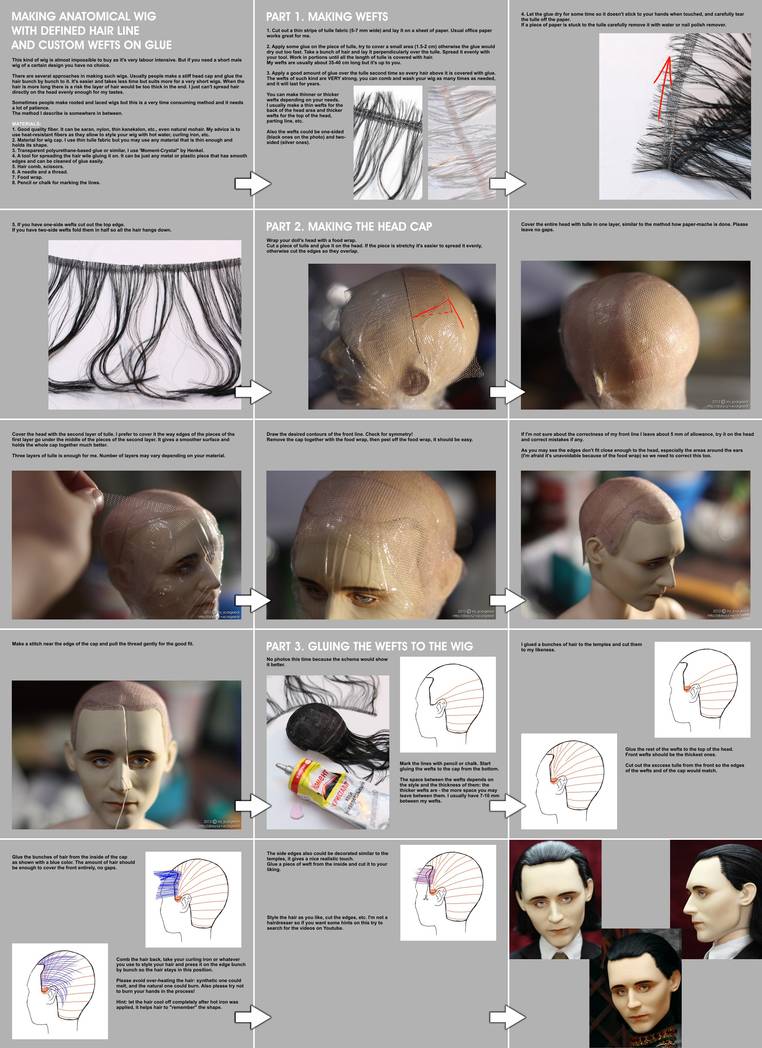Open the silver two-sided weft photo
This screenshot has height=1048, width=762.
[462, 142]
